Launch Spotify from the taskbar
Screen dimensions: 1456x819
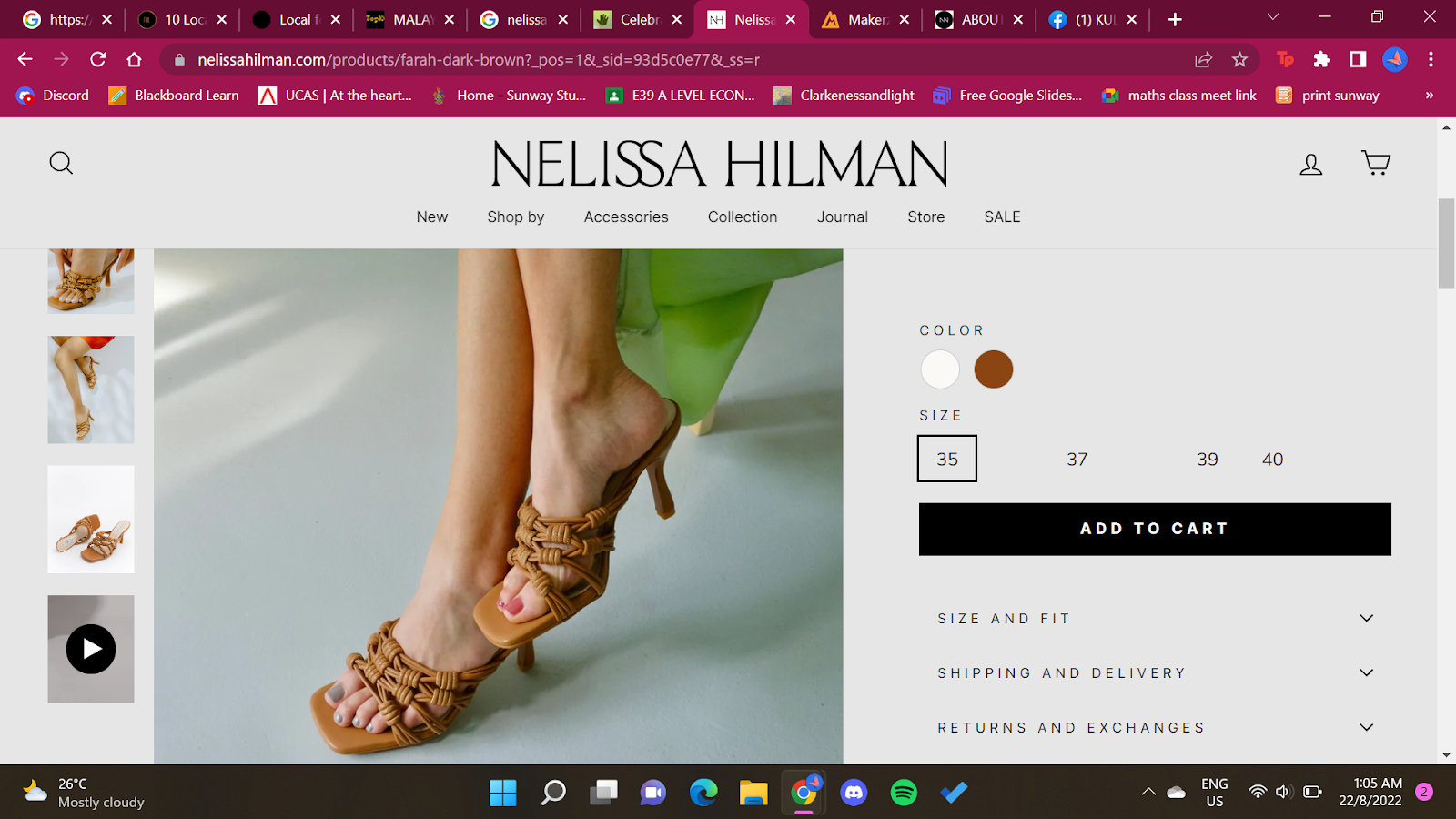pyautogui.click(x=904, y=793)
